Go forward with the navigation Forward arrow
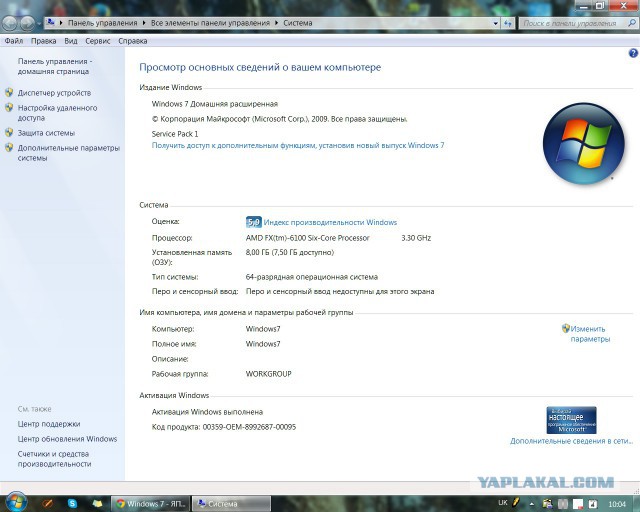This screenshot has height=512, width=640. tap(27, 23)
